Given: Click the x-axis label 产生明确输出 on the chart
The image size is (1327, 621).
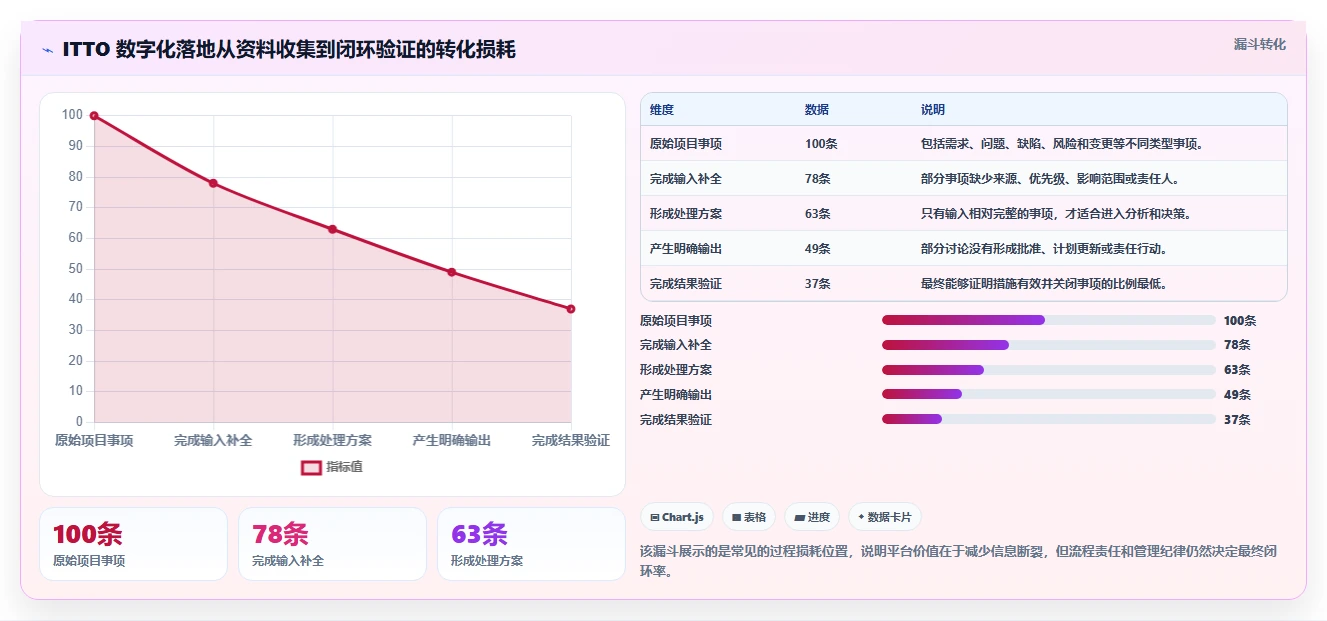Looking at the screenshot, I should [451, 440].
